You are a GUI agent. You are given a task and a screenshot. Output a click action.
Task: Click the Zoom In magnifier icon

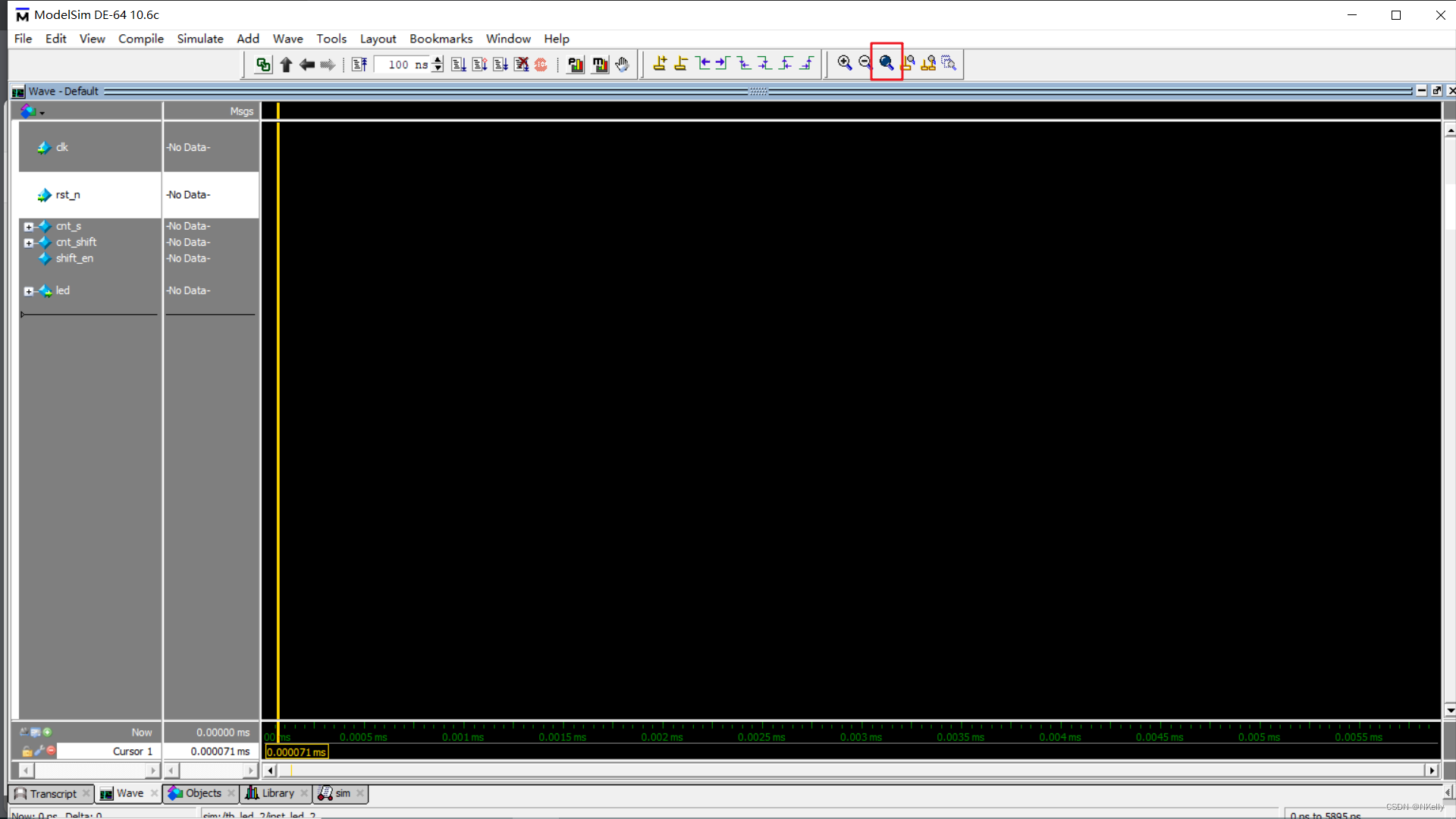click(844, 63)
